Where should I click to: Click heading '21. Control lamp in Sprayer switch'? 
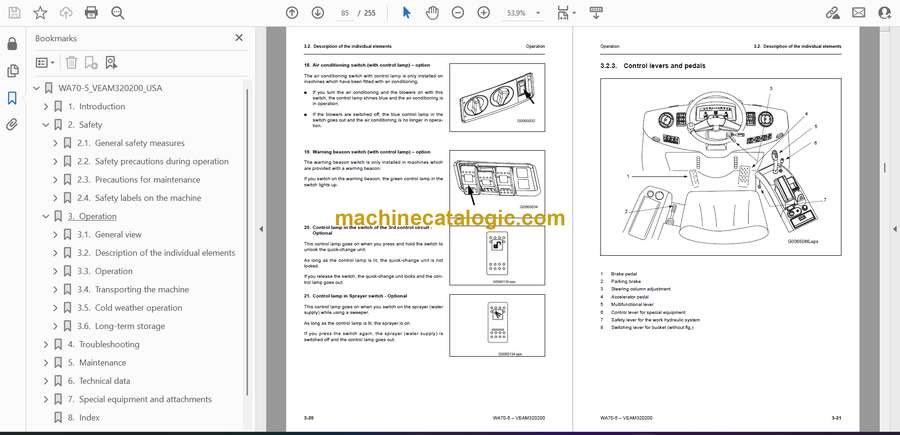coord(355,296)
